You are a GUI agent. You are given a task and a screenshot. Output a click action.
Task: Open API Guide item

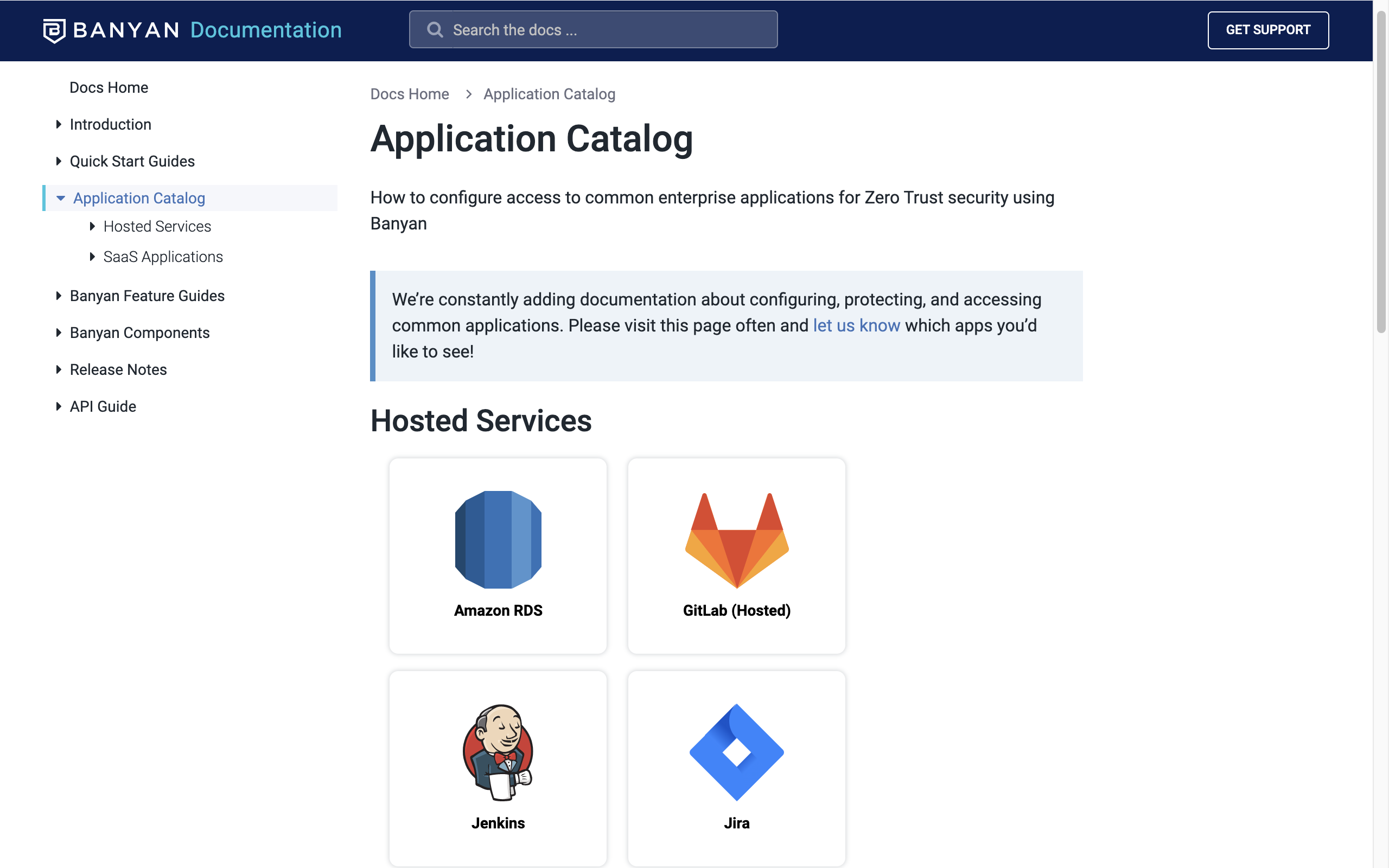pyautogui.click(x=103, y=406)
